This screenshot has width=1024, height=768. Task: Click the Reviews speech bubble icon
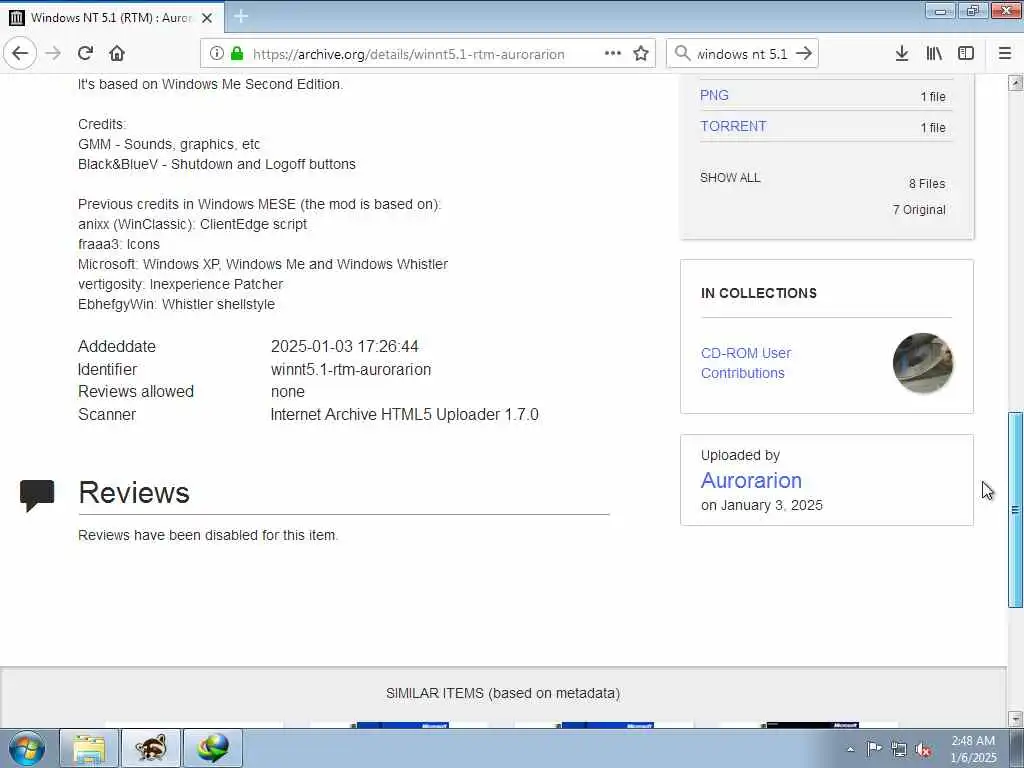(37, 495)
